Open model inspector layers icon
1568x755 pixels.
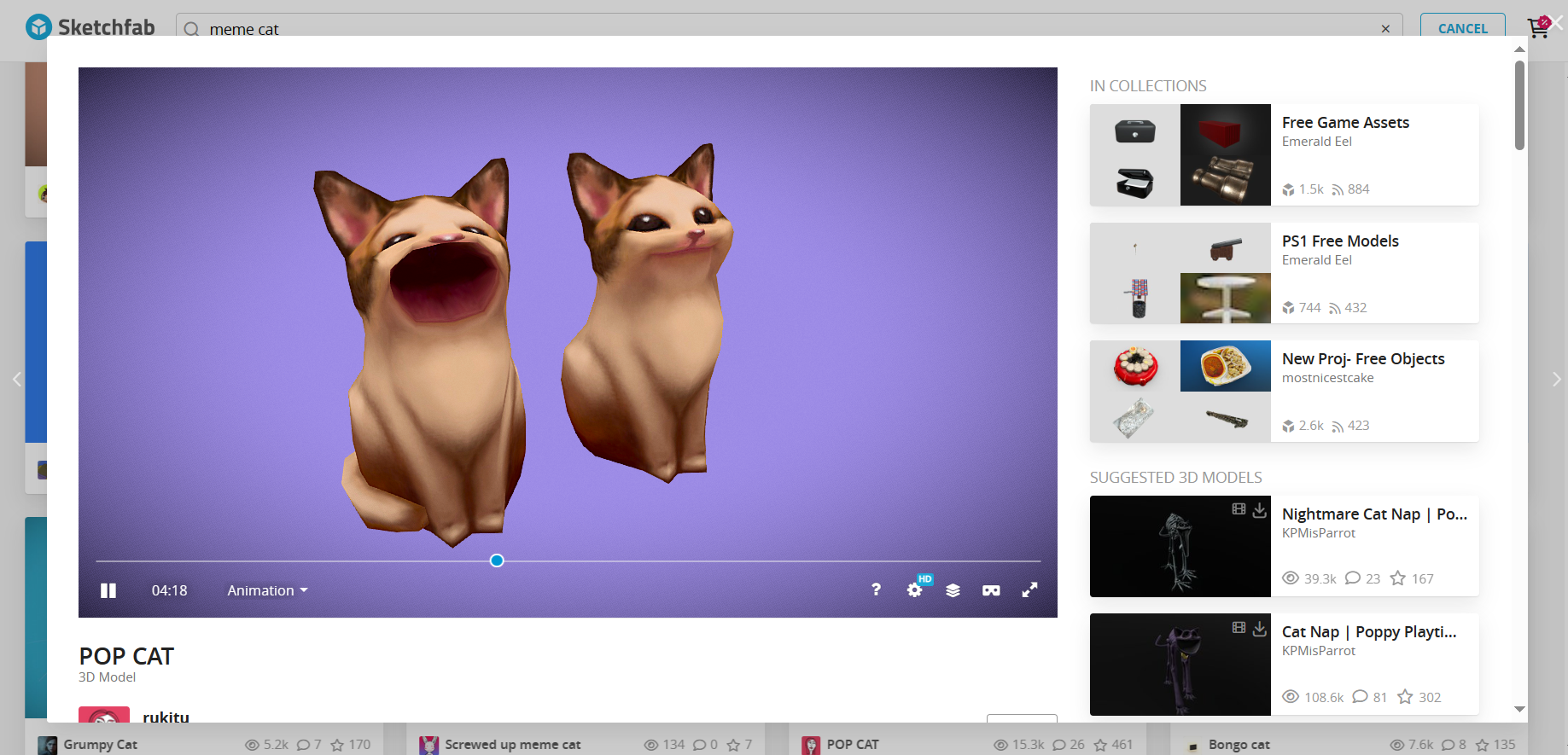pyautogui.click(x=953, y=590)
